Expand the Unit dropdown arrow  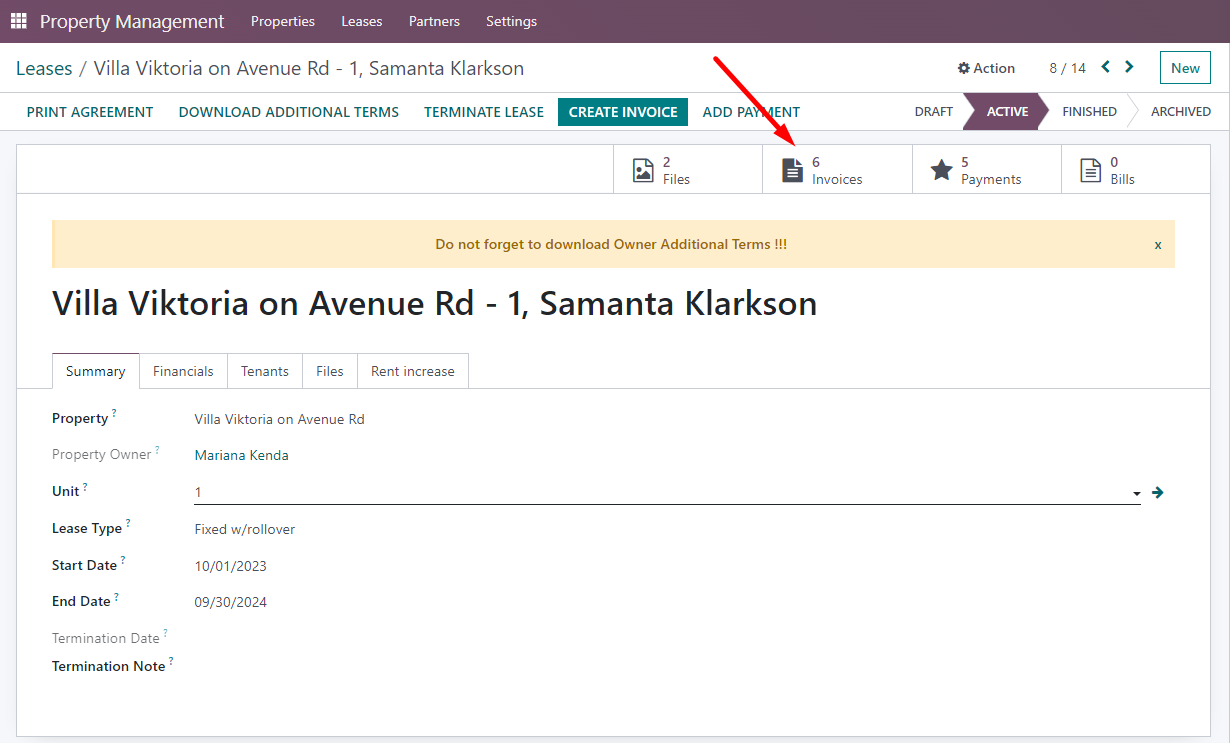coord(1136,493)
